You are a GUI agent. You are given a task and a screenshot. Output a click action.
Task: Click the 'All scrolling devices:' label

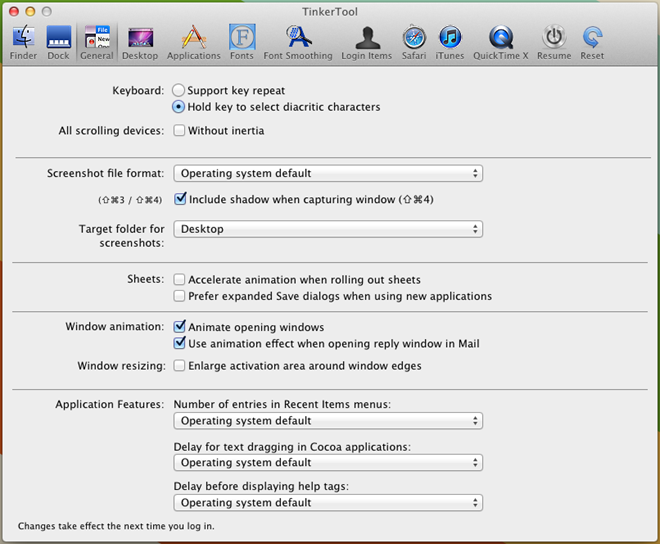pyautogui.click(x=111, y=131)
